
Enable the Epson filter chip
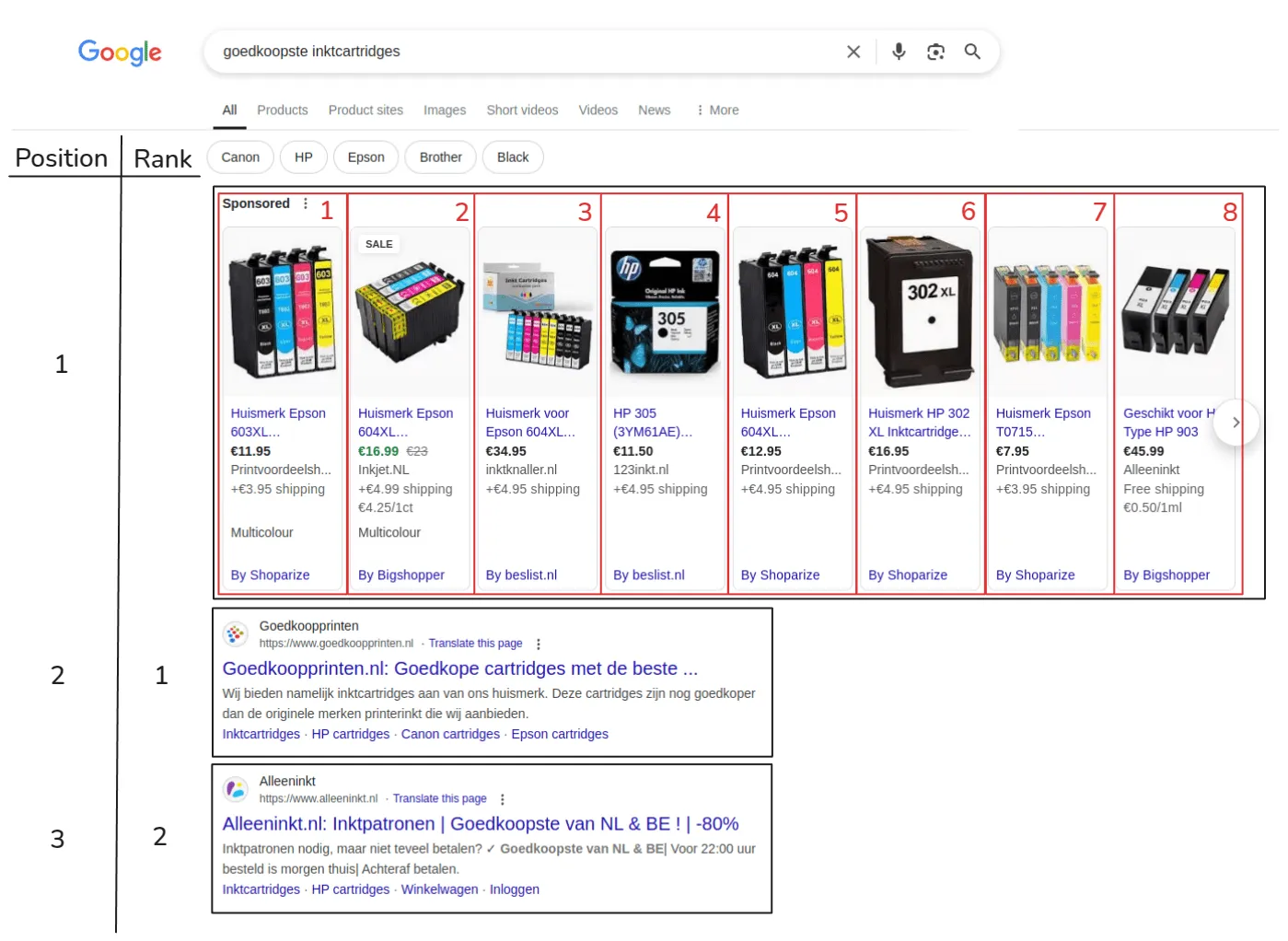tap(366, 157)
